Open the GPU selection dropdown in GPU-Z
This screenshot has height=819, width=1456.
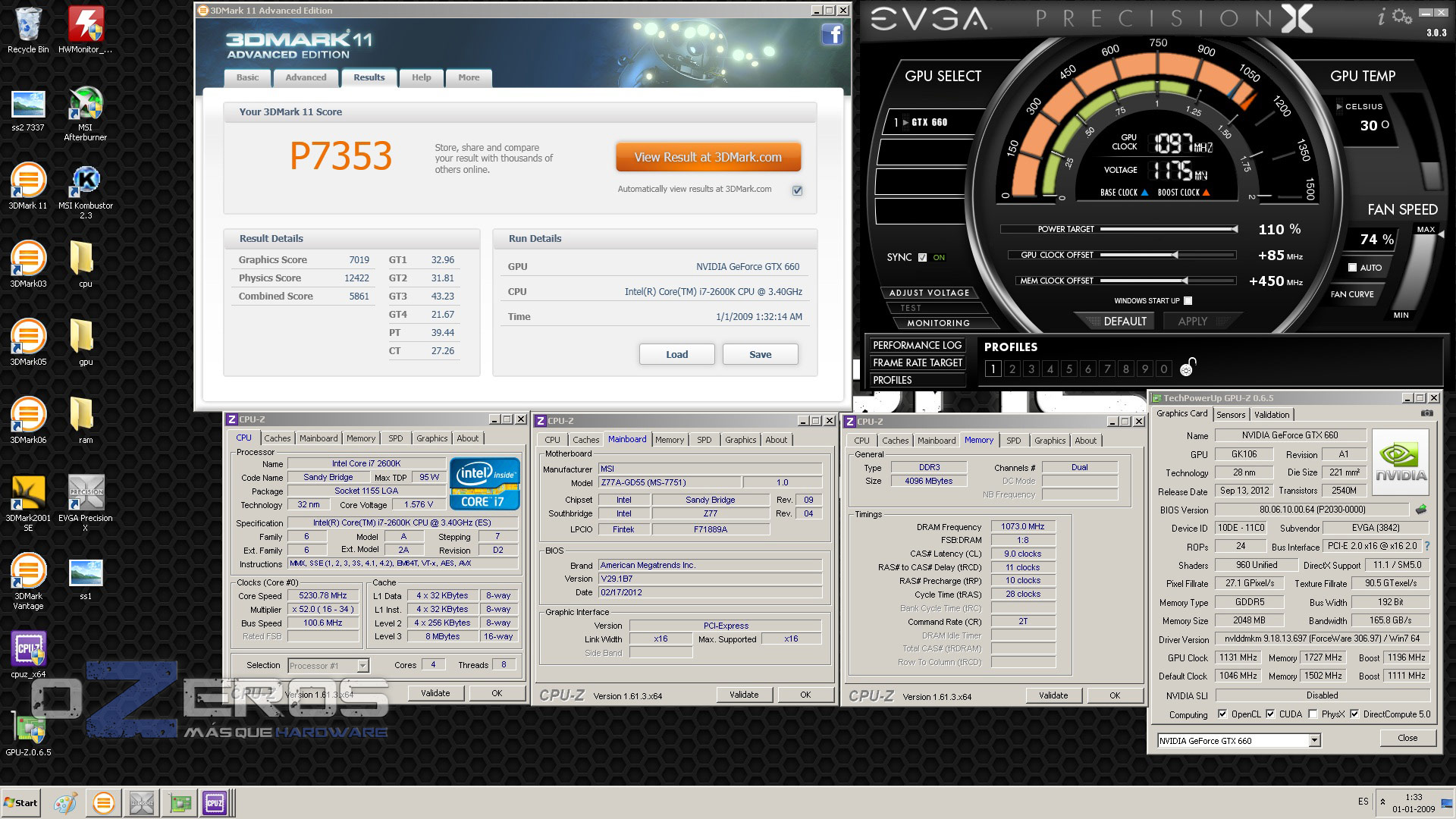point(1314,740)
